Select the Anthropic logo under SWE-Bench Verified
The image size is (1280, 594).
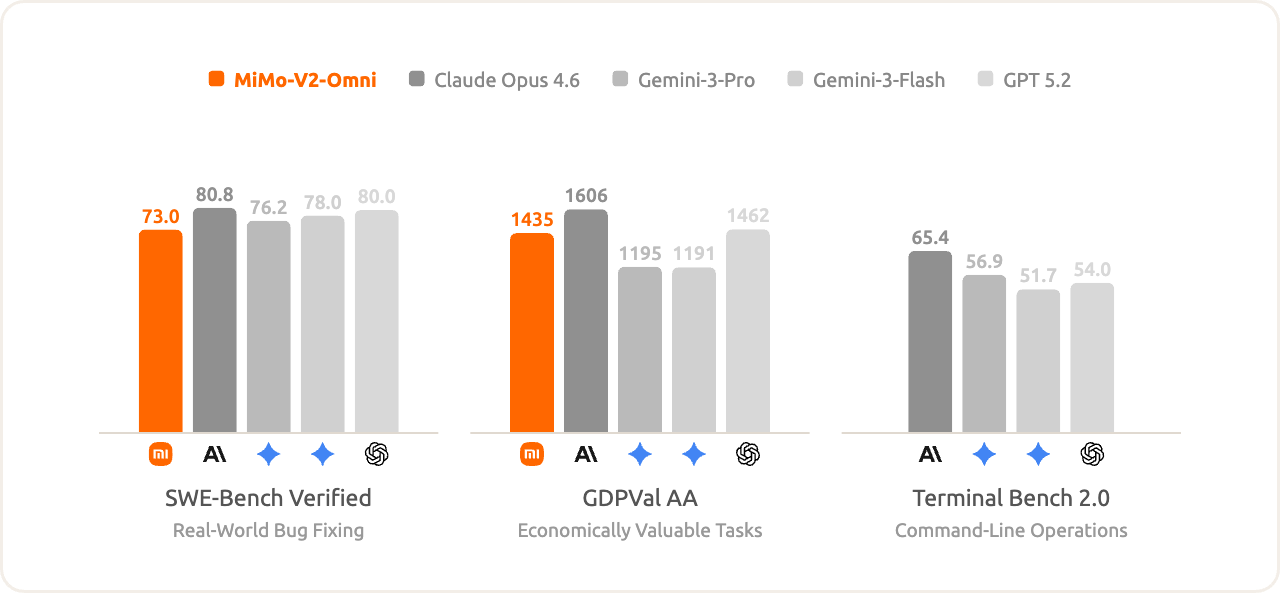[x=214, y=454]
